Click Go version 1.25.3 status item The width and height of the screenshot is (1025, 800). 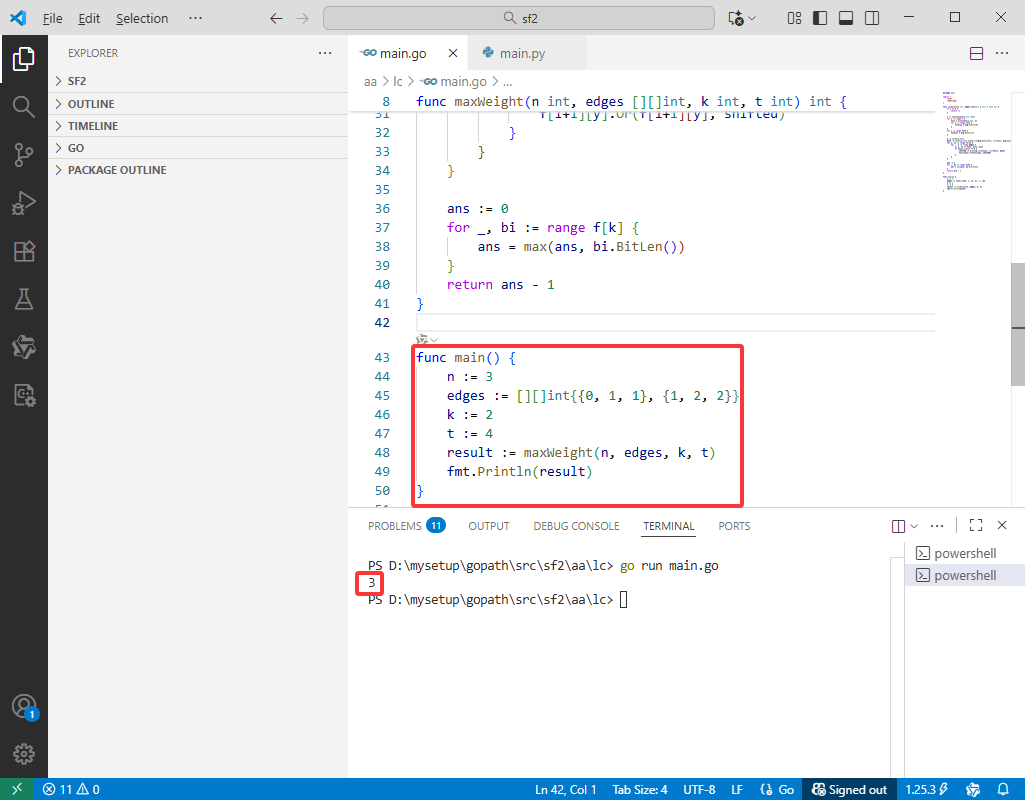pyautogui.click(x=926, y=790)
